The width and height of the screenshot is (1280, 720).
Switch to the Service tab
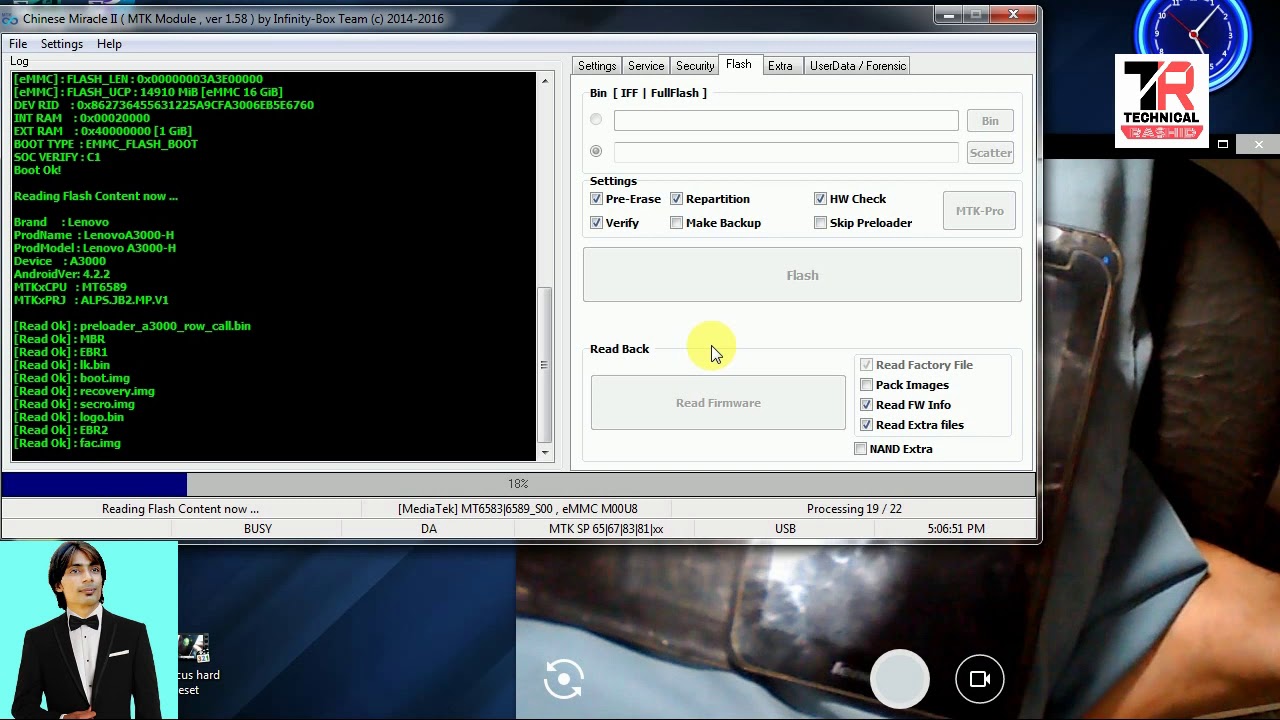point(646,66)
